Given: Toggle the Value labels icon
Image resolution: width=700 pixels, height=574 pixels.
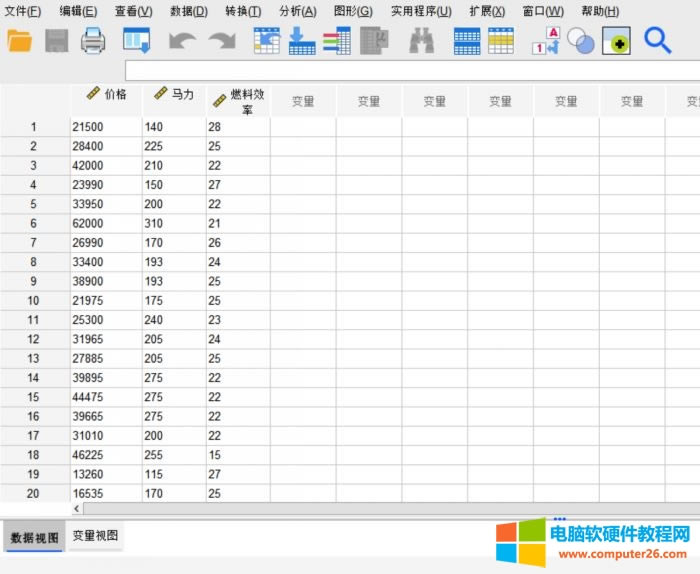Looking at the screenshot, I should tap(546, 41).
